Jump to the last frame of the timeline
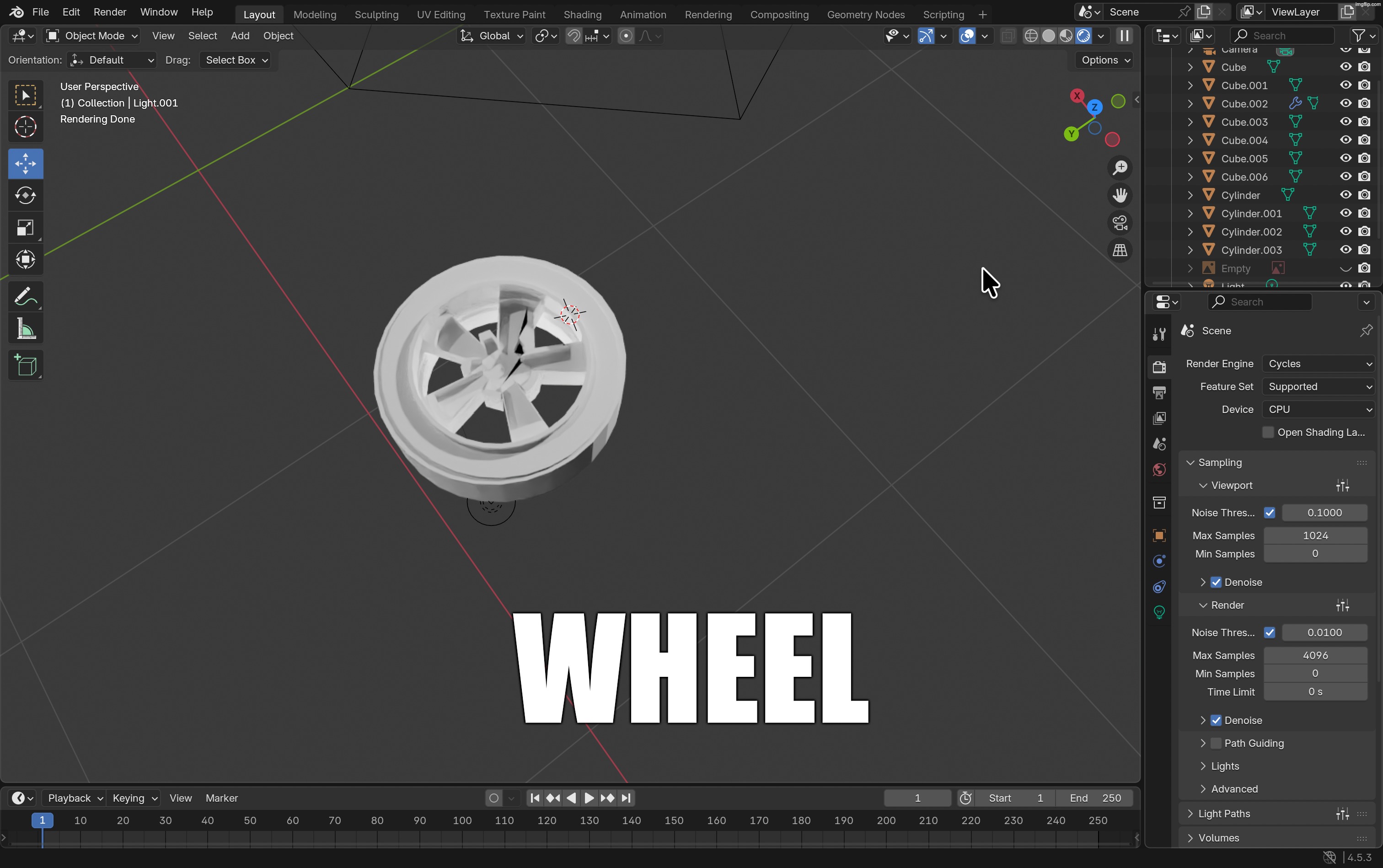 coord(625,798)
